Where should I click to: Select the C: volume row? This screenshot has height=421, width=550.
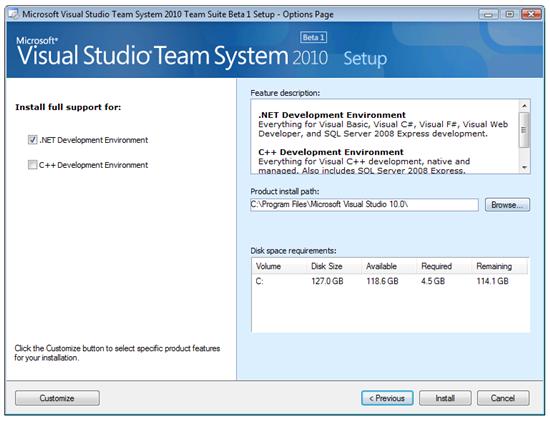pos(390,281)
